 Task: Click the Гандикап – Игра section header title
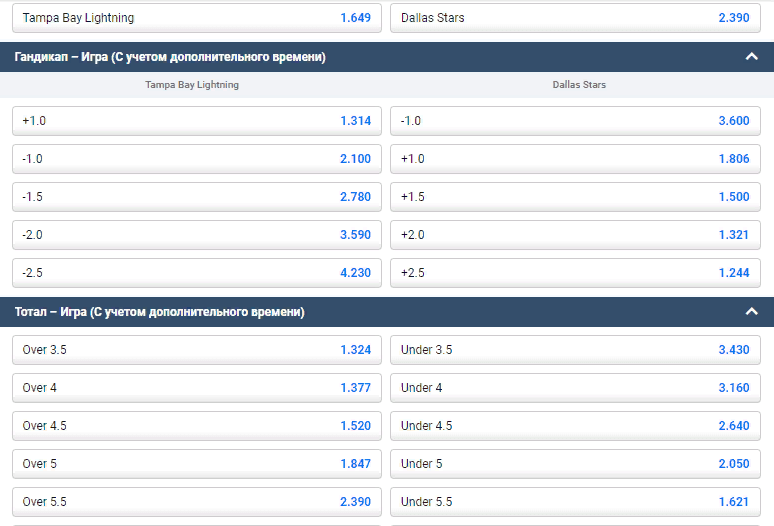pyautogui.click(x=170, y=57)
